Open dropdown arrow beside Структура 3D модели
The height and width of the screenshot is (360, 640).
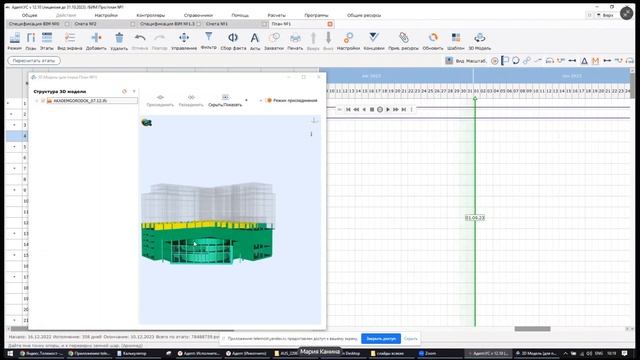coord(134,91)
